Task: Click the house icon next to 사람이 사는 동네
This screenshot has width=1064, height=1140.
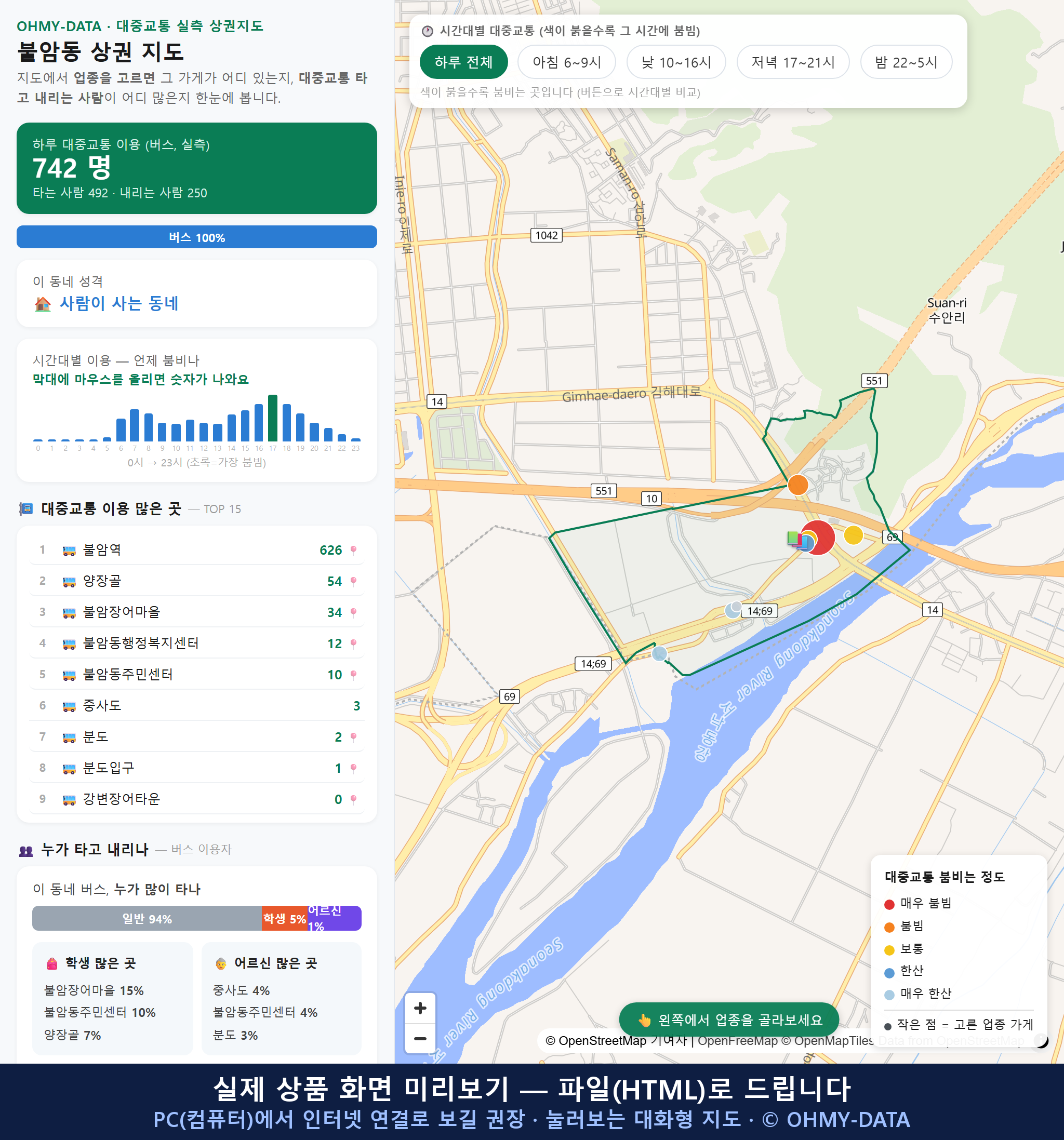Action: 43,304
